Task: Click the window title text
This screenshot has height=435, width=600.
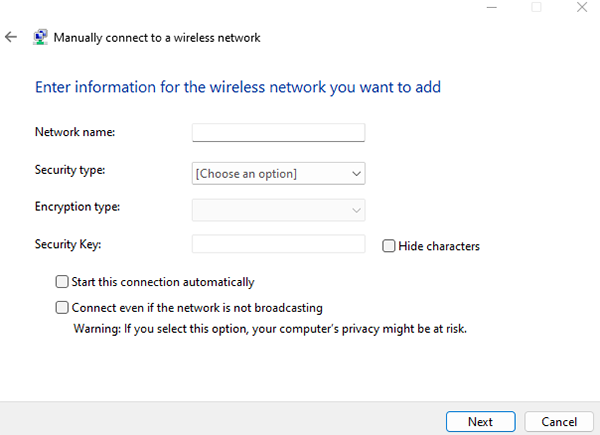Action: 156,38
